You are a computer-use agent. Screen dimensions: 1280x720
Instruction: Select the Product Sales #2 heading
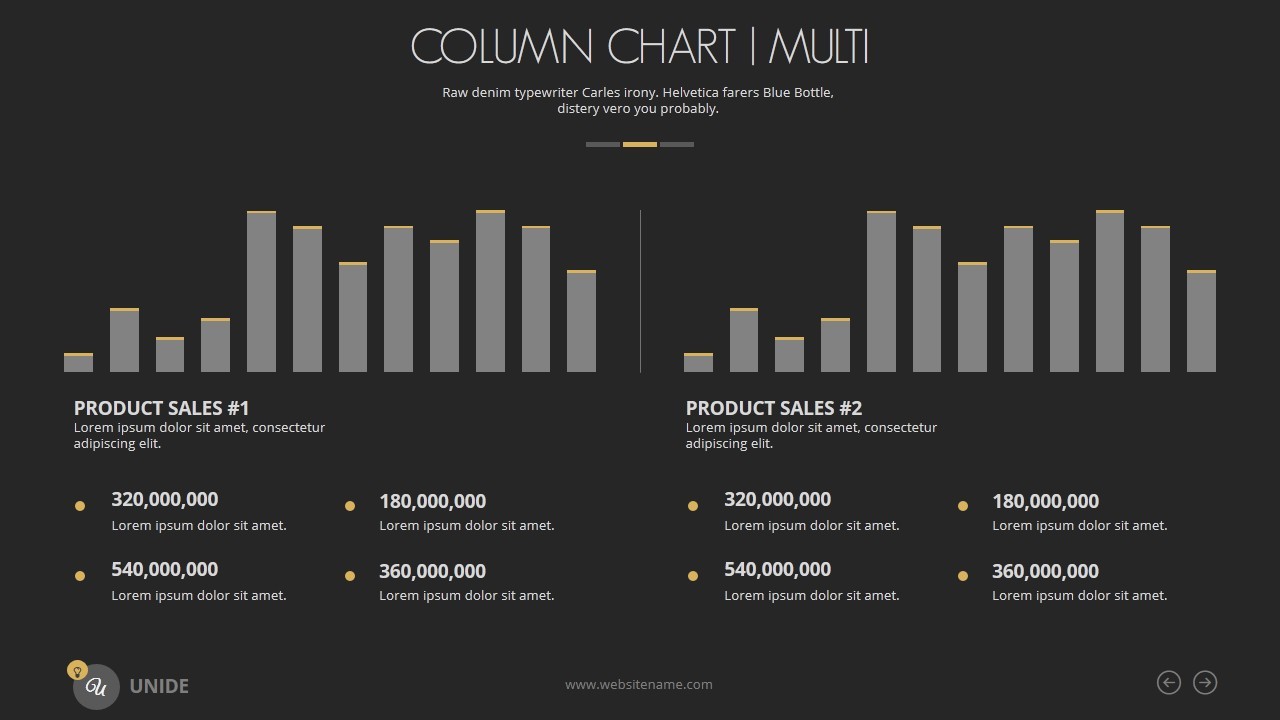tap(773, 408)
